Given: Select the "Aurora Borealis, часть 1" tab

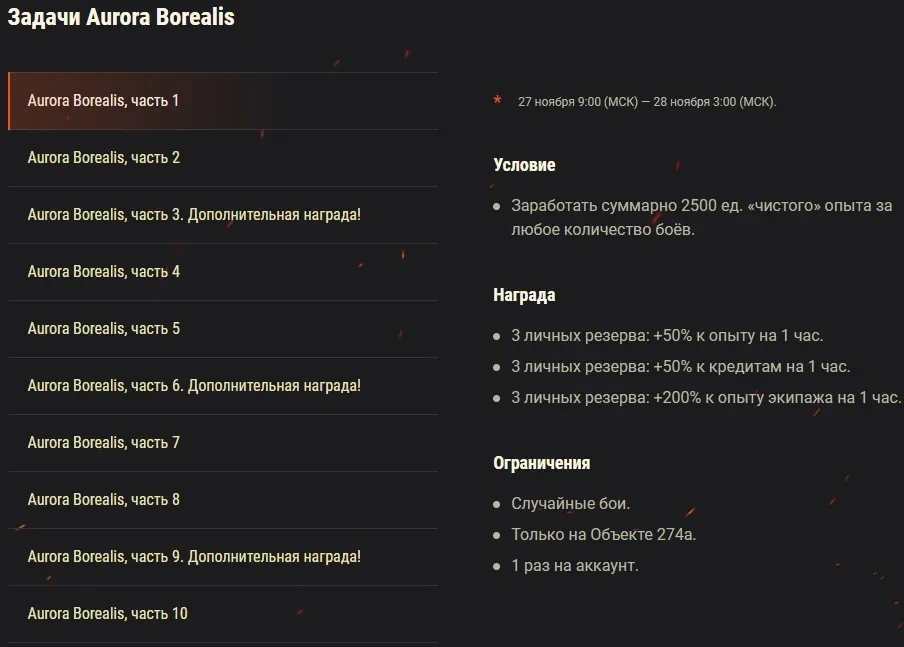Looking at the screenshot, I should [104, 101].
